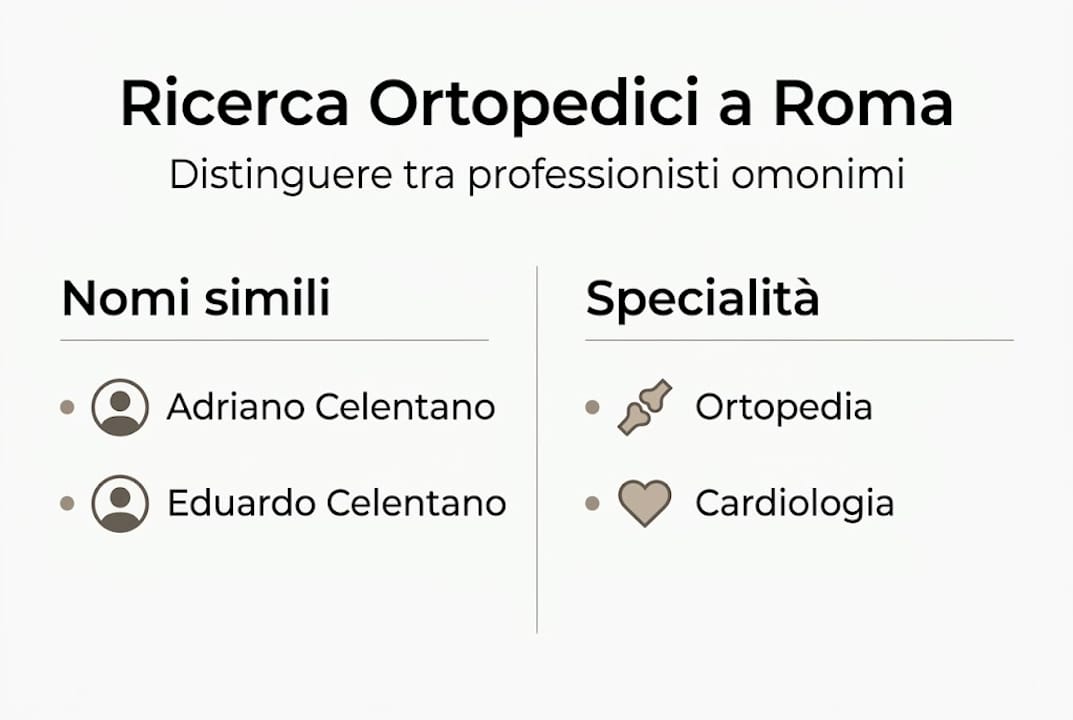
Task: Click the horizontal line under "Specialità"
Action: click(x=799, y=340)
